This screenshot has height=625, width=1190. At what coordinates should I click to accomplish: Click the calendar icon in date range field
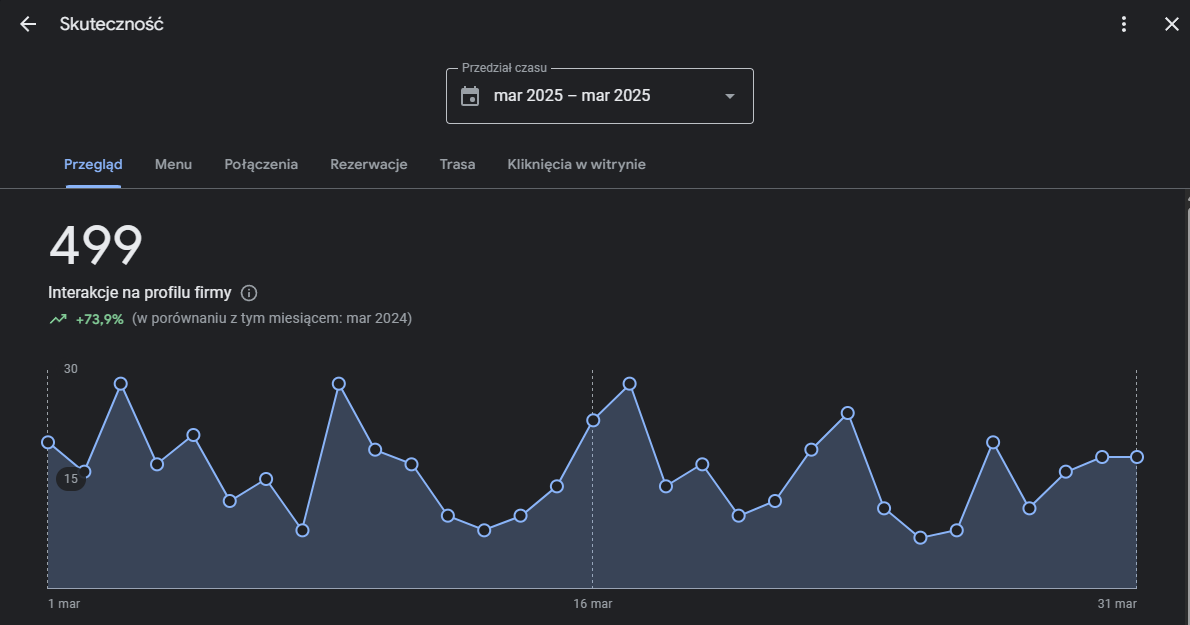pos(470,96)
